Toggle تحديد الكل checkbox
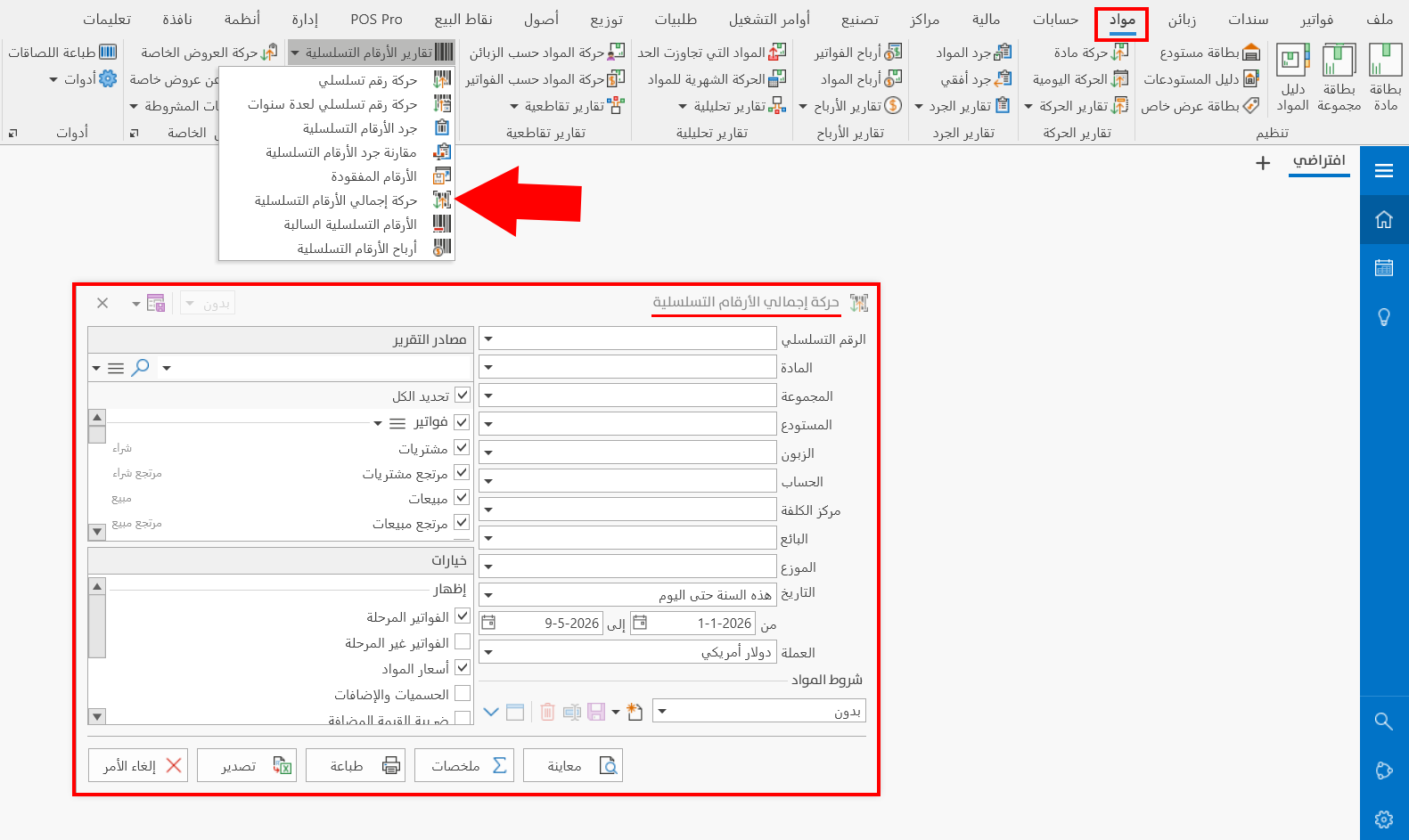1409x840 pixels. click(462, 395)
